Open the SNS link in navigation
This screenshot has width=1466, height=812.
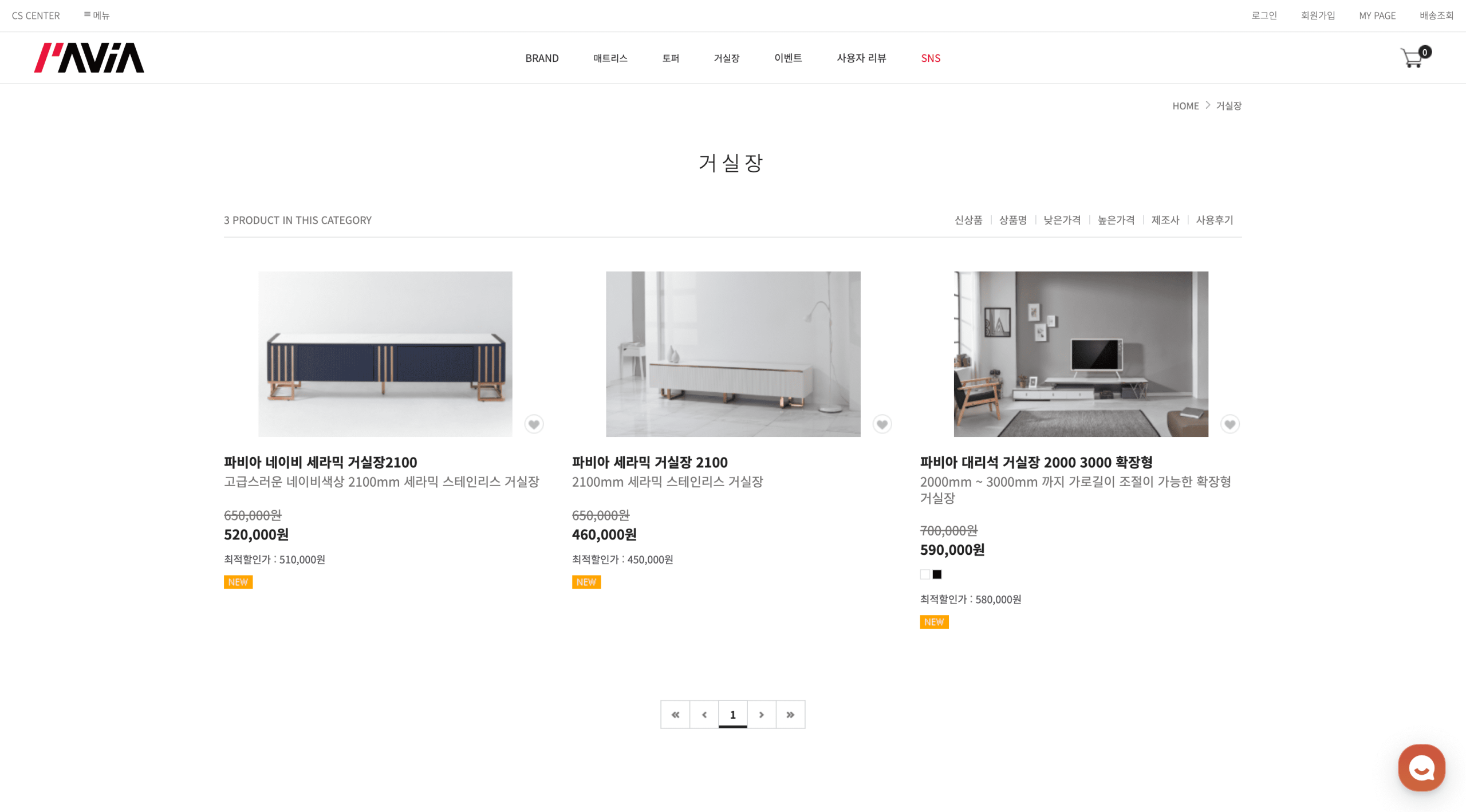click(x=931, y=58)
